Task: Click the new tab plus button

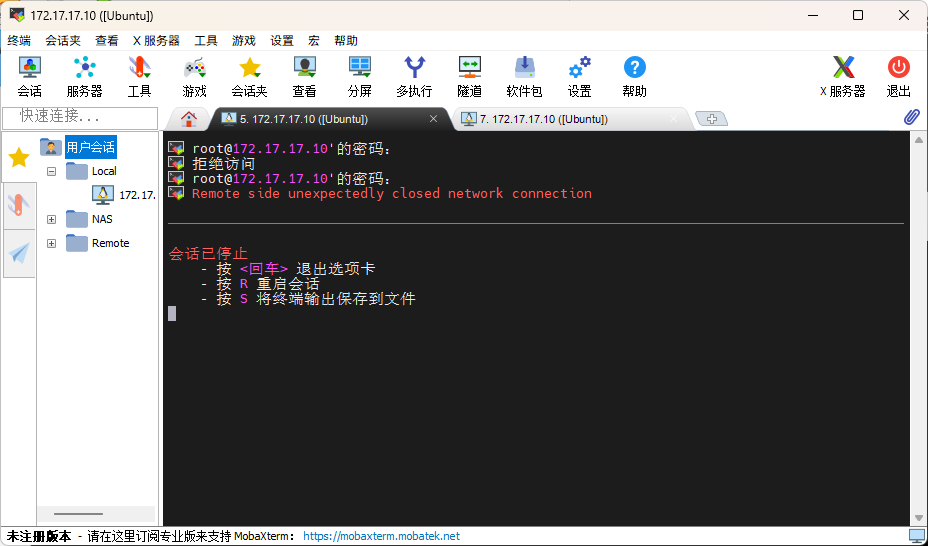Action: click(711, 119)
